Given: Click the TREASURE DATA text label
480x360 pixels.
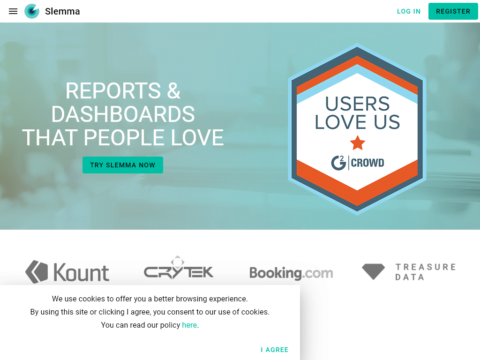Looking at the screenshot, I should click(426, 272).
